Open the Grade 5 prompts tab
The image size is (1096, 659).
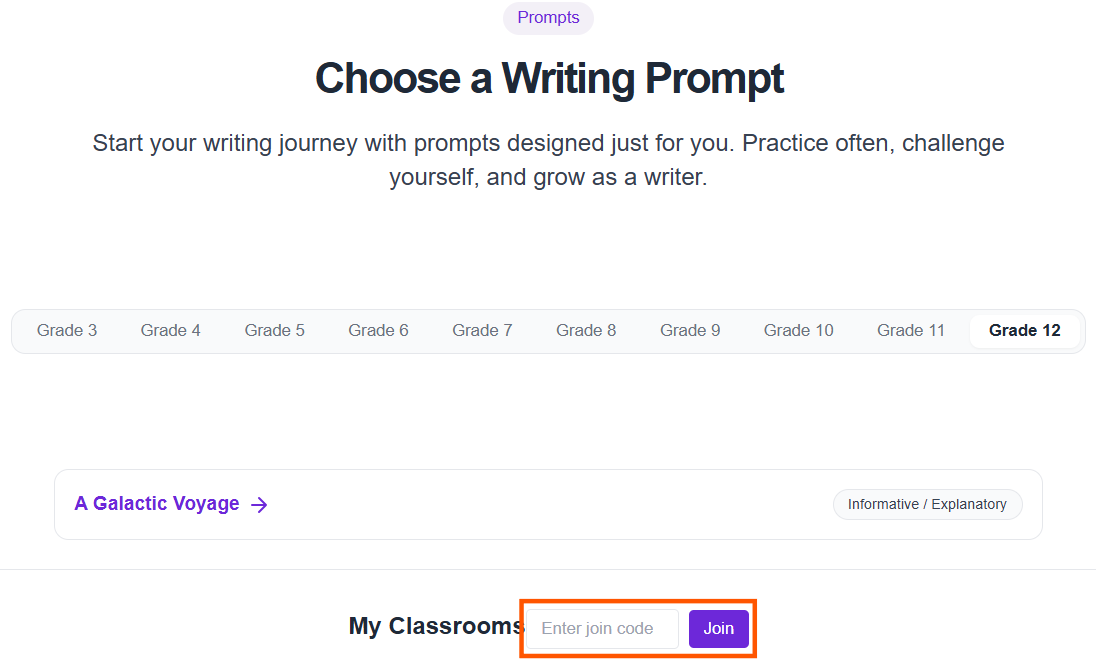pyautogui.click(x=274, y=330)
